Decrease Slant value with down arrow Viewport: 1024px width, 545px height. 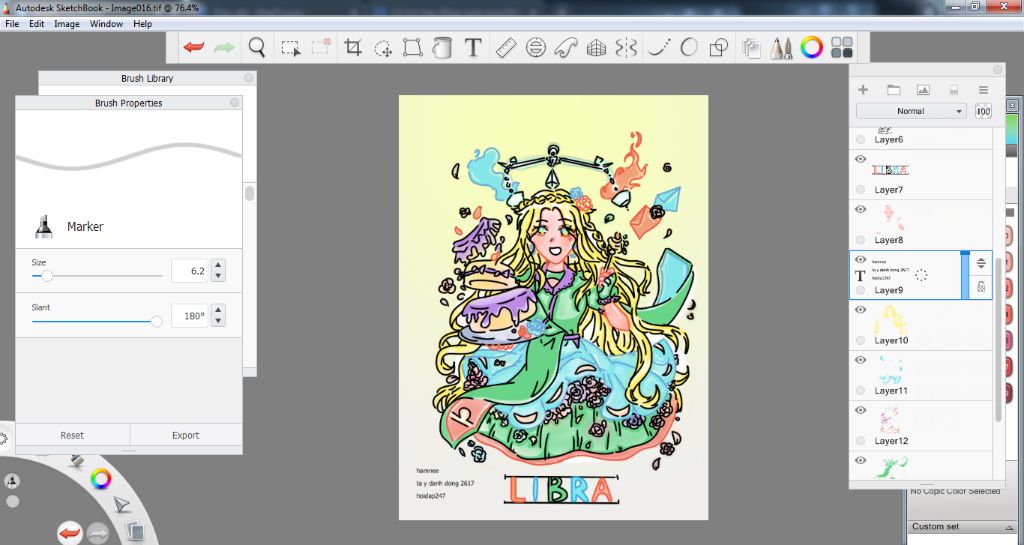click(218, 321)
